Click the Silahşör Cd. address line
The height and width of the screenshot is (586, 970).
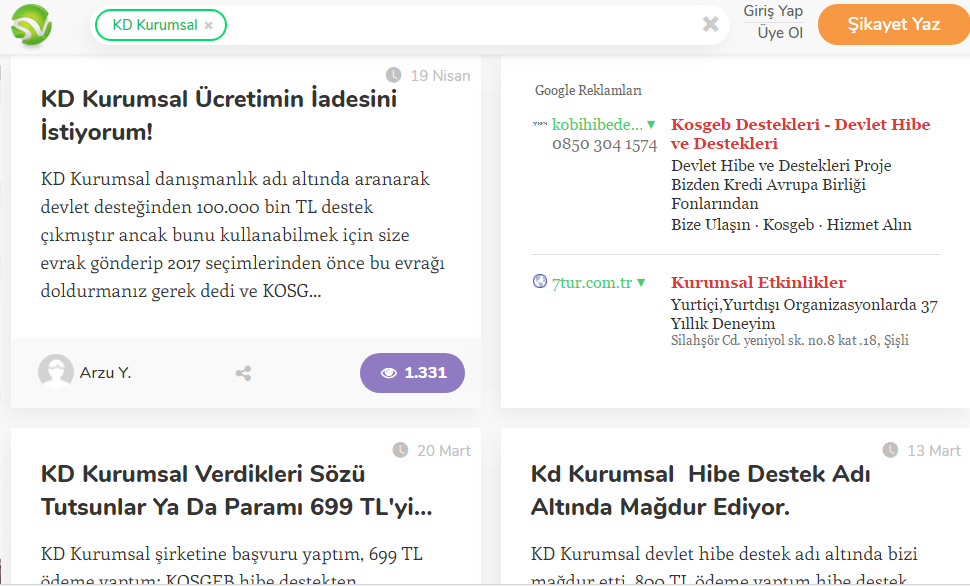pos(790,340)
